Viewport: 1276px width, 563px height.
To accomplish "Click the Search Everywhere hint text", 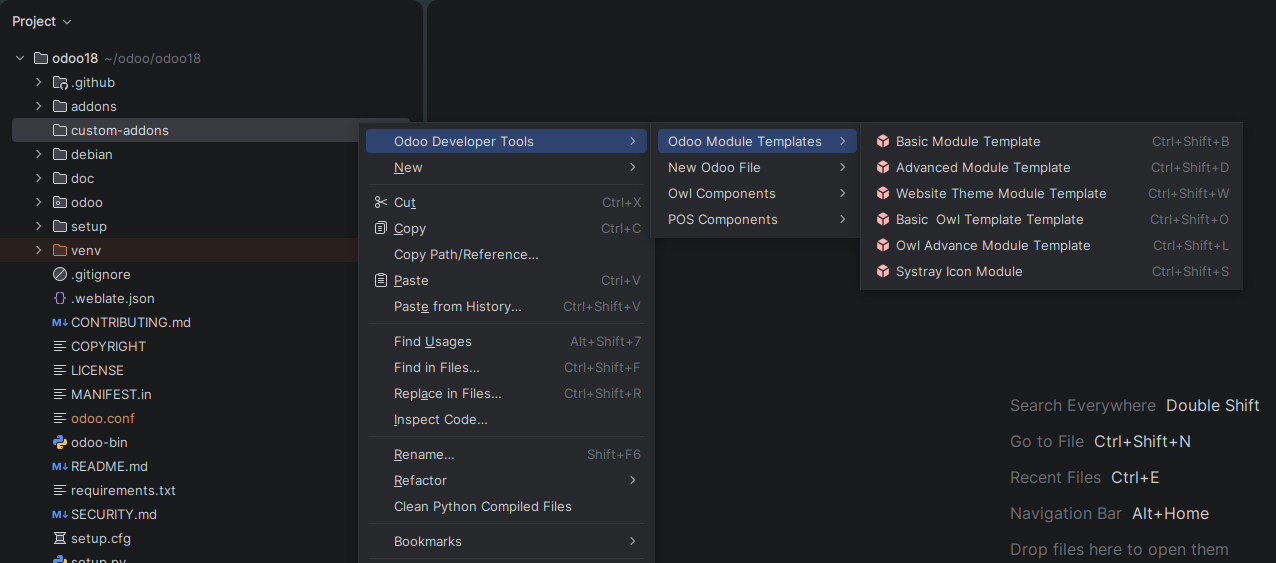I will click(x=1083, y=405).
